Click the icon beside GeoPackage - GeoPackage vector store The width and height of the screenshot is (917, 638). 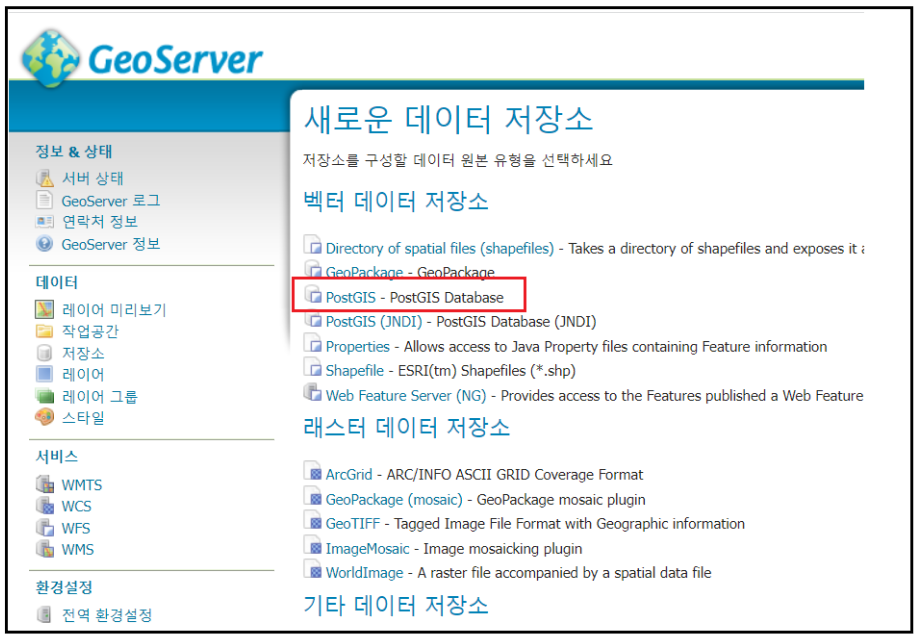coord(313,270)
